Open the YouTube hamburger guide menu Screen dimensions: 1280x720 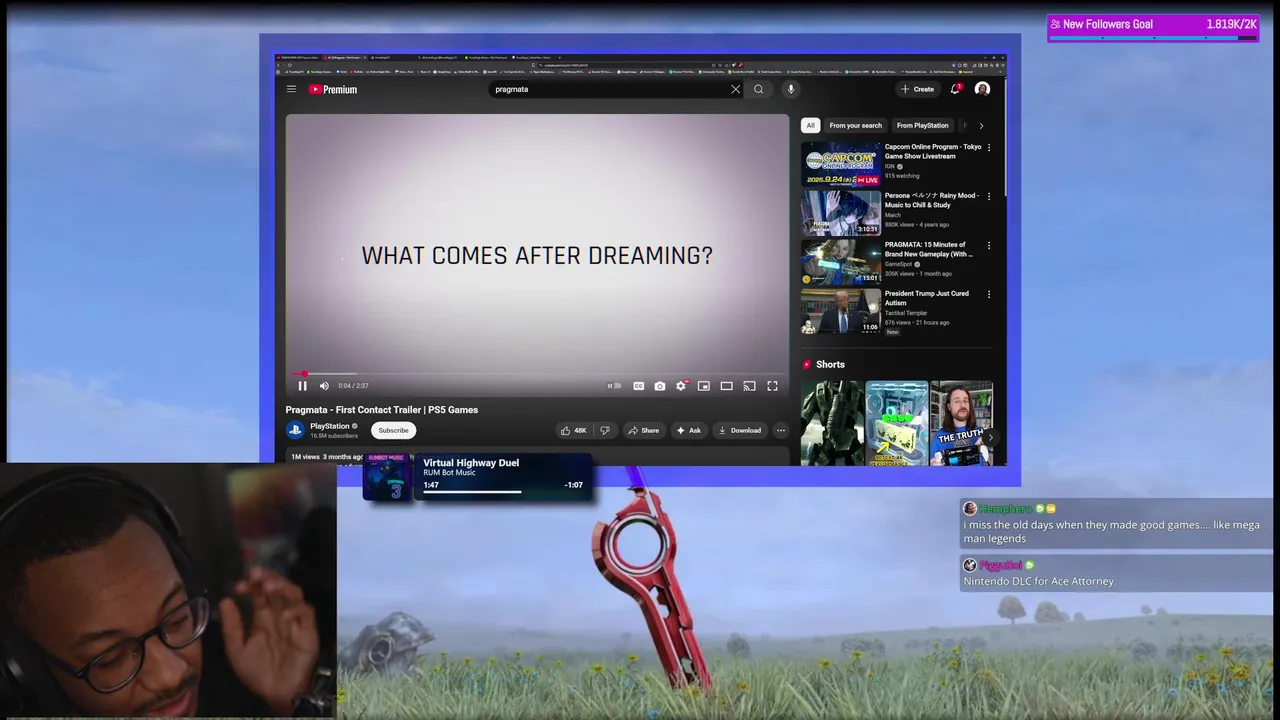[x=291, y=89]
